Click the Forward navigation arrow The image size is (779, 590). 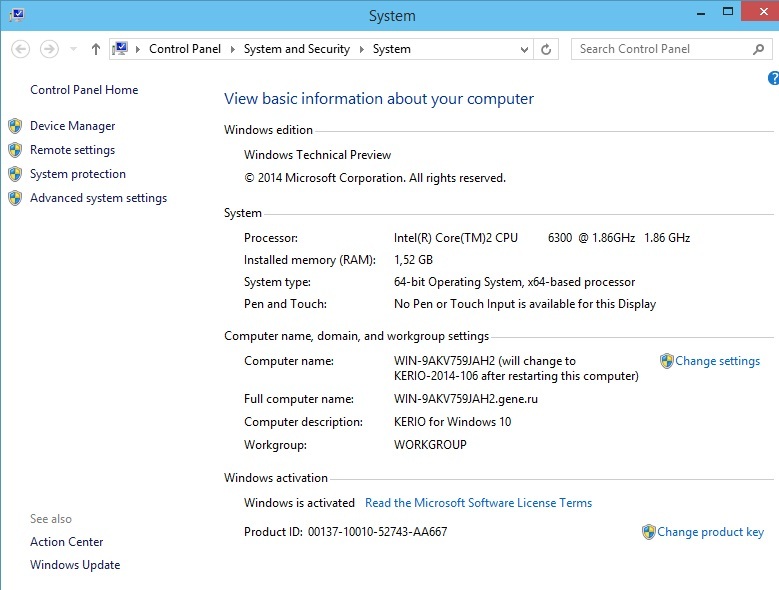pos(49,49)
